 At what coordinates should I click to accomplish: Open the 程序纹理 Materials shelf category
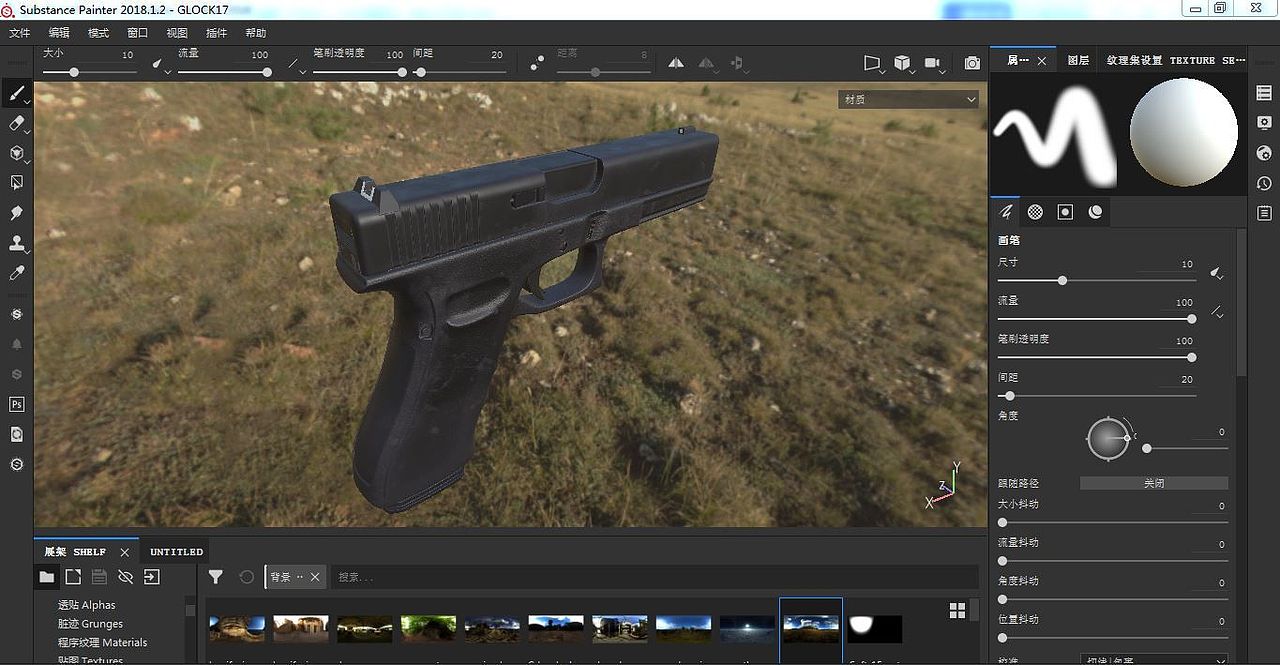pyautogui.click(x=102, y=642)
